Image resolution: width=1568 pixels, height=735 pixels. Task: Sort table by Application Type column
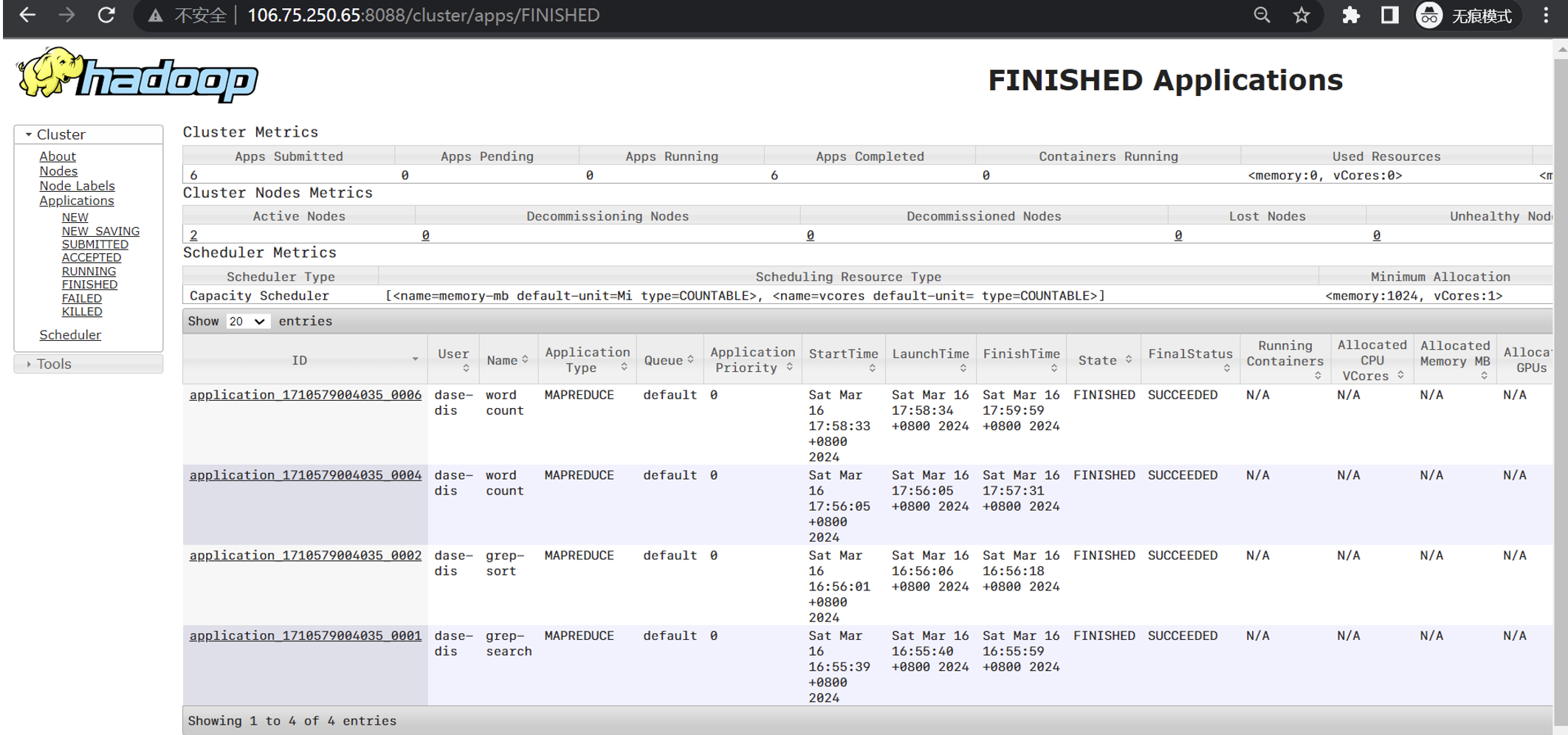587,360
